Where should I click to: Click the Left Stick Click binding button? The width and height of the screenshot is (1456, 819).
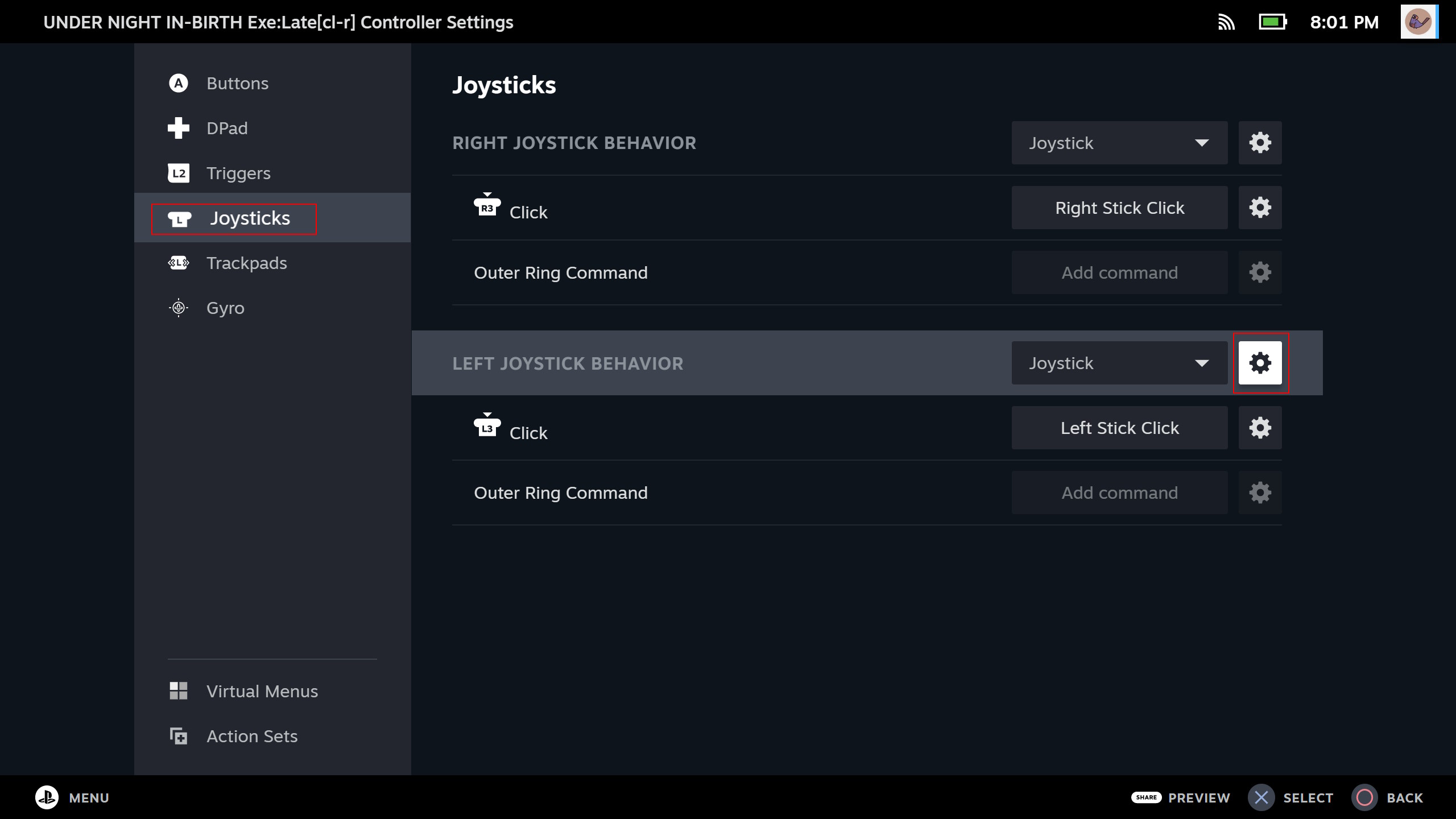coord(1119,428)
